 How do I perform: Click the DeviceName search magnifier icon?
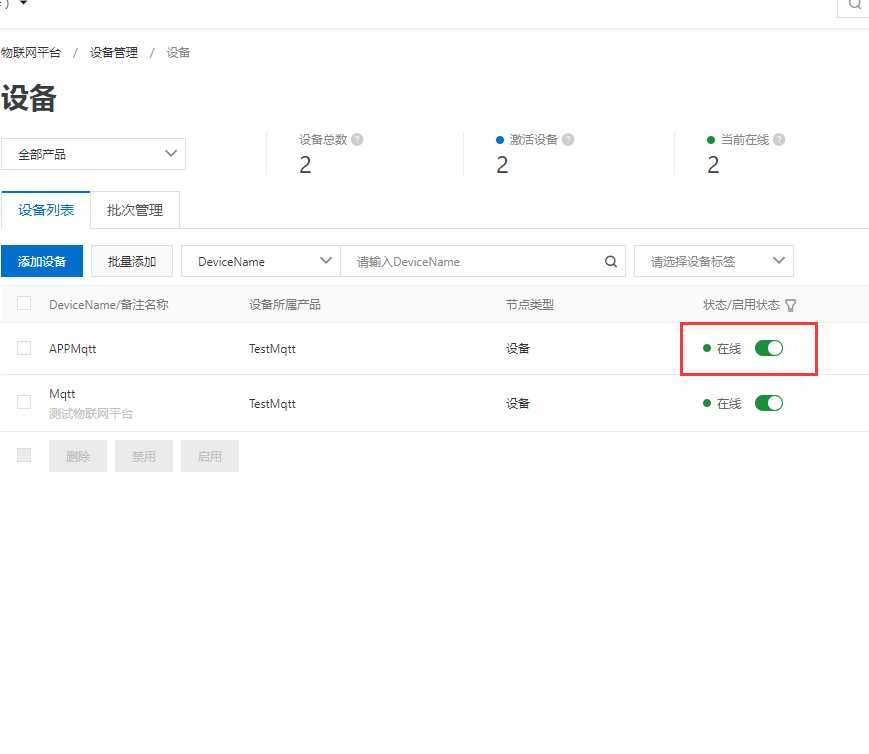[611, 262]
